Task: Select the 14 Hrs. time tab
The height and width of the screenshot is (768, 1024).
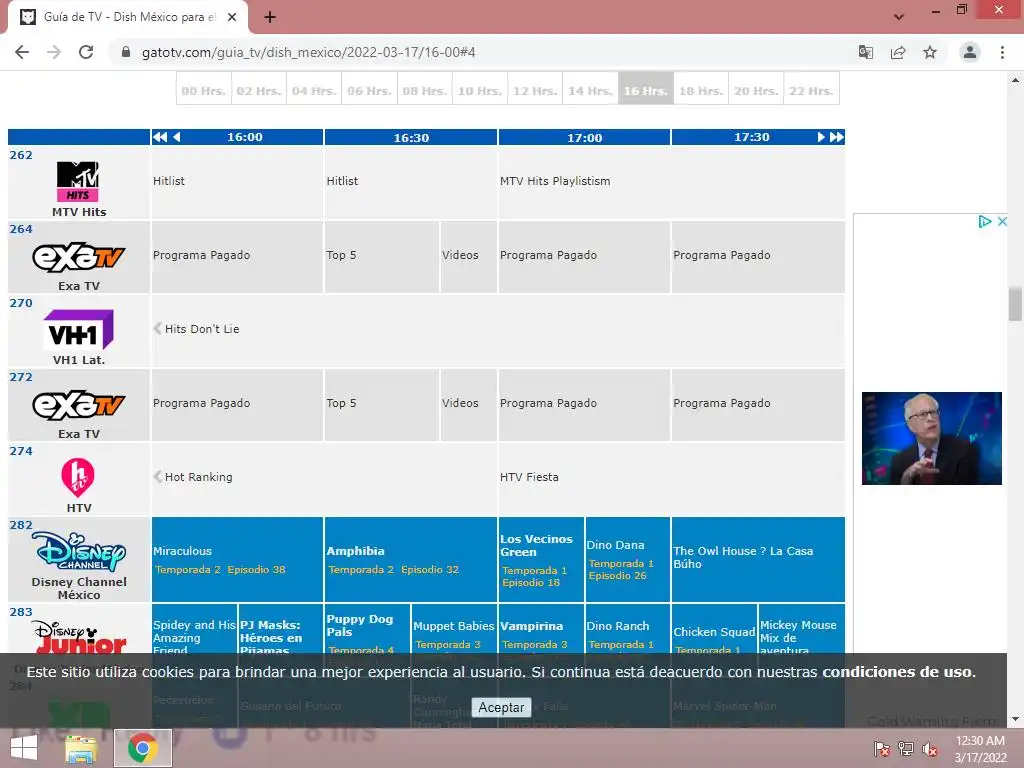Action: pos(590,90)
